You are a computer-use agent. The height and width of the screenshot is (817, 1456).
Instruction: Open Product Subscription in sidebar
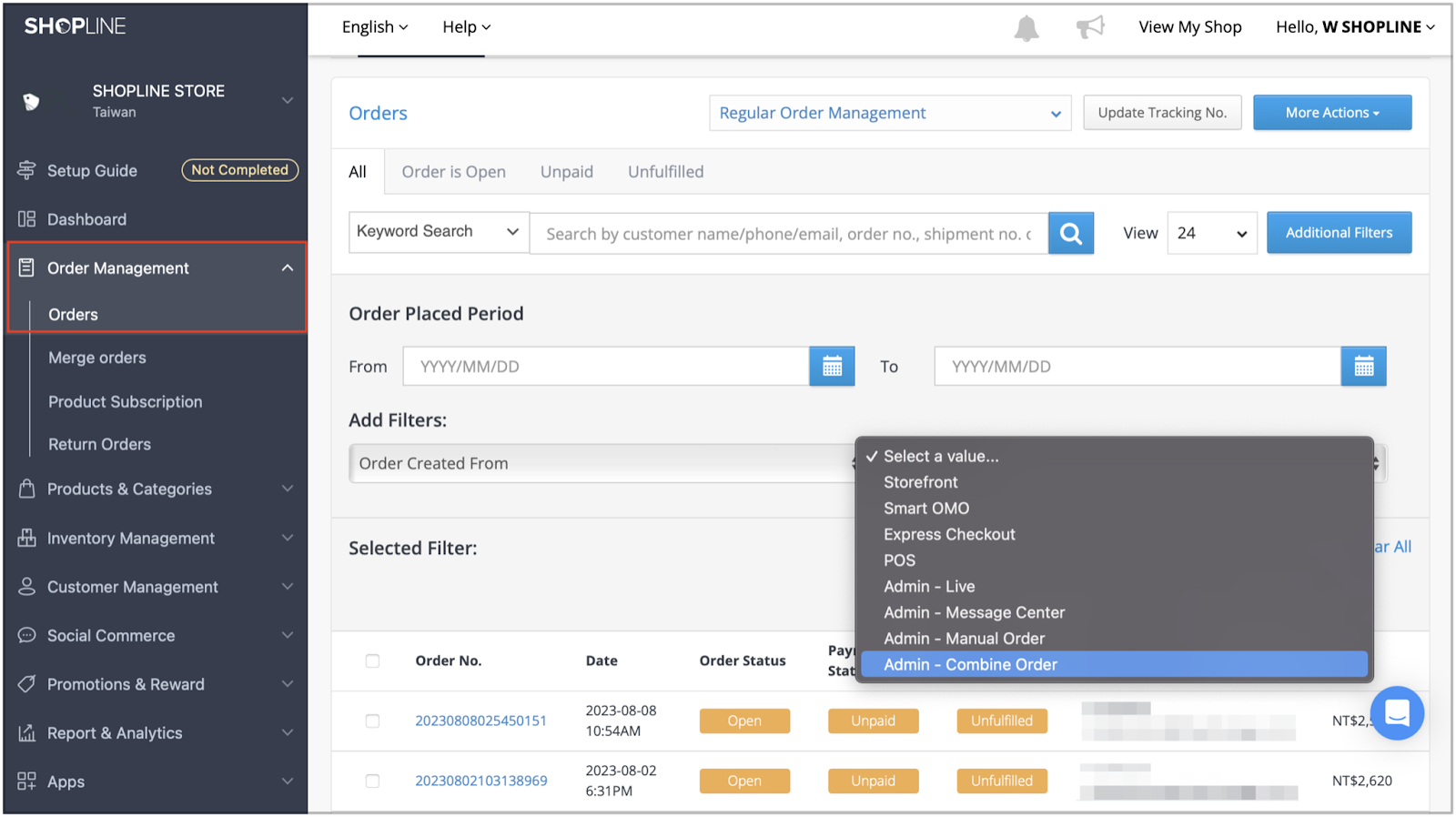126,401
